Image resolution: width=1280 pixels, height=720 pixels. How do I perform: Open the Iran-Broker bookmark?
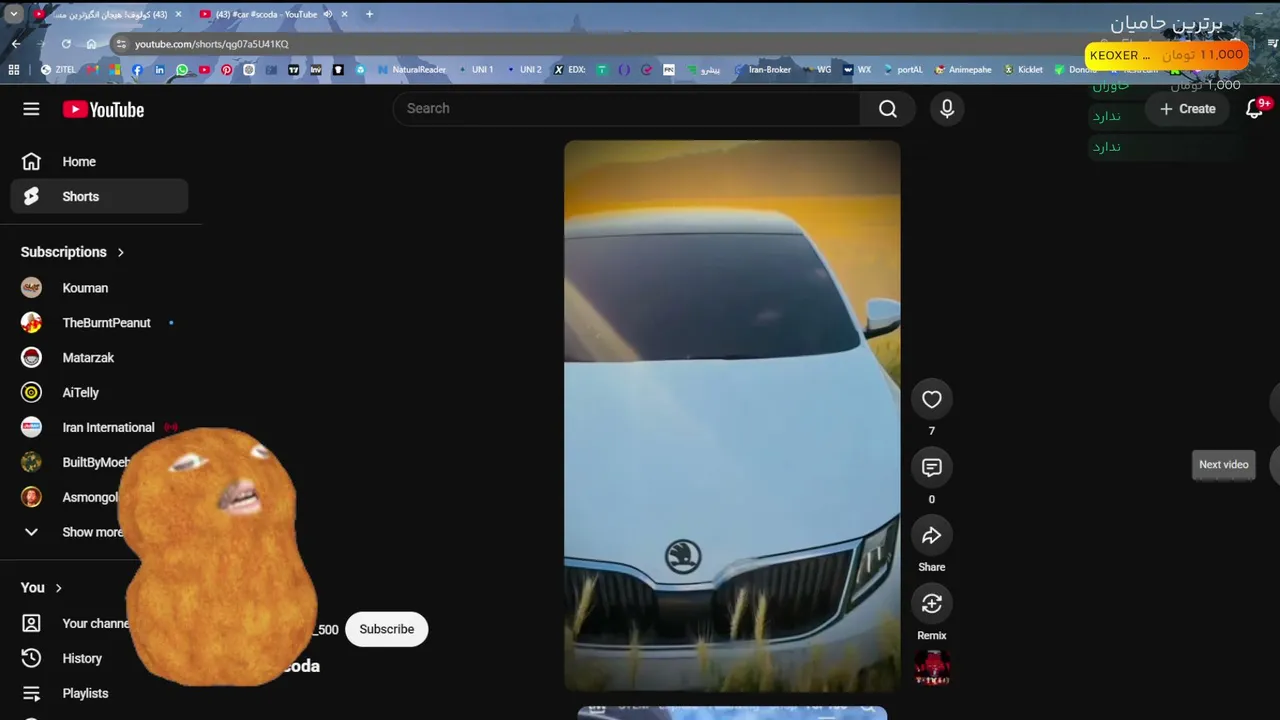[x=763, y=70]
